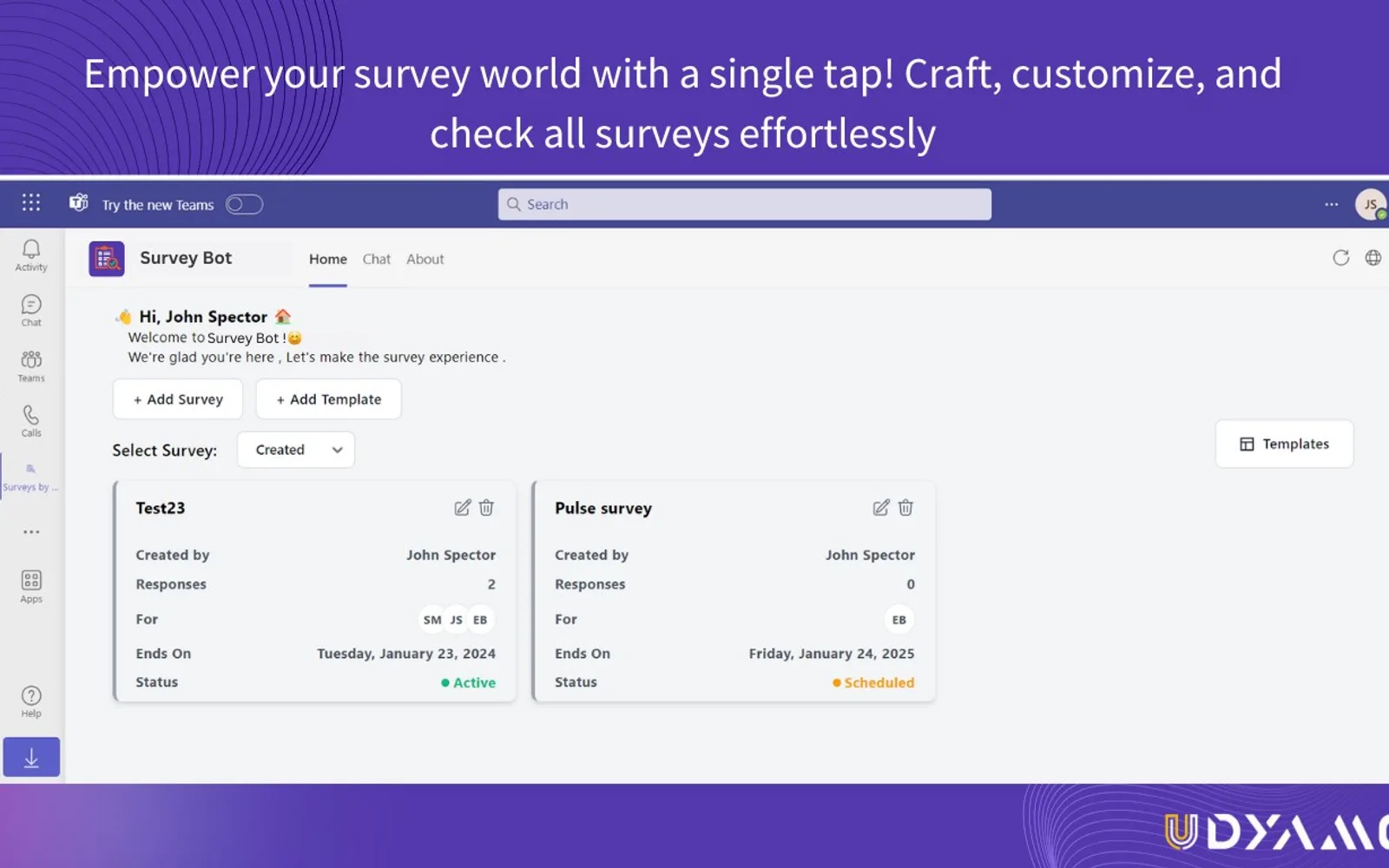This screenshot has width=1389, height=868.
Task: Expand the Select Survey Created dropdown
Action: (x=296, y=450)
